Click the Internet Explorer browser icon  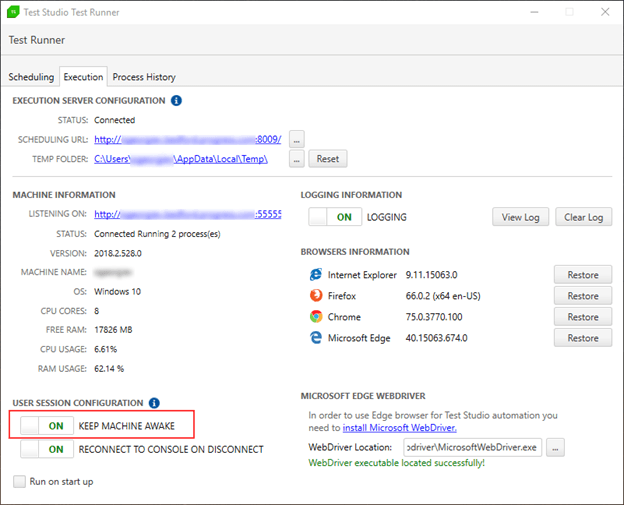(316, 275)
